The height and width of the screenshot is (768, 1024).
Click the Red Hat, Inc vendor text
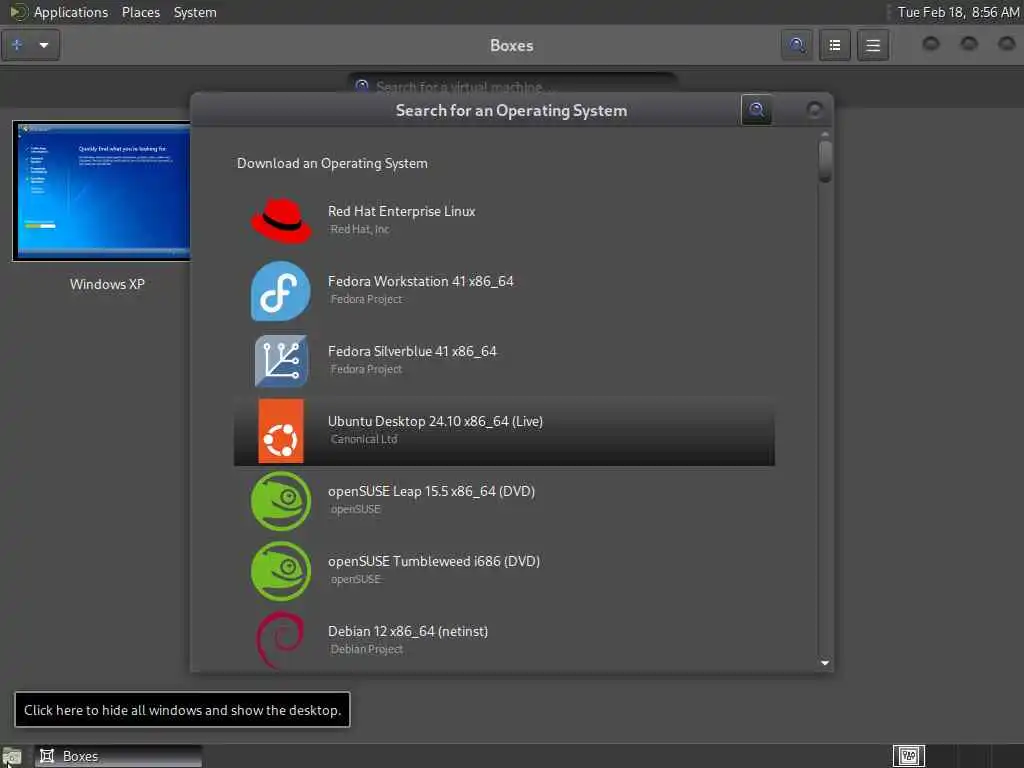click(x=359, y=229)
